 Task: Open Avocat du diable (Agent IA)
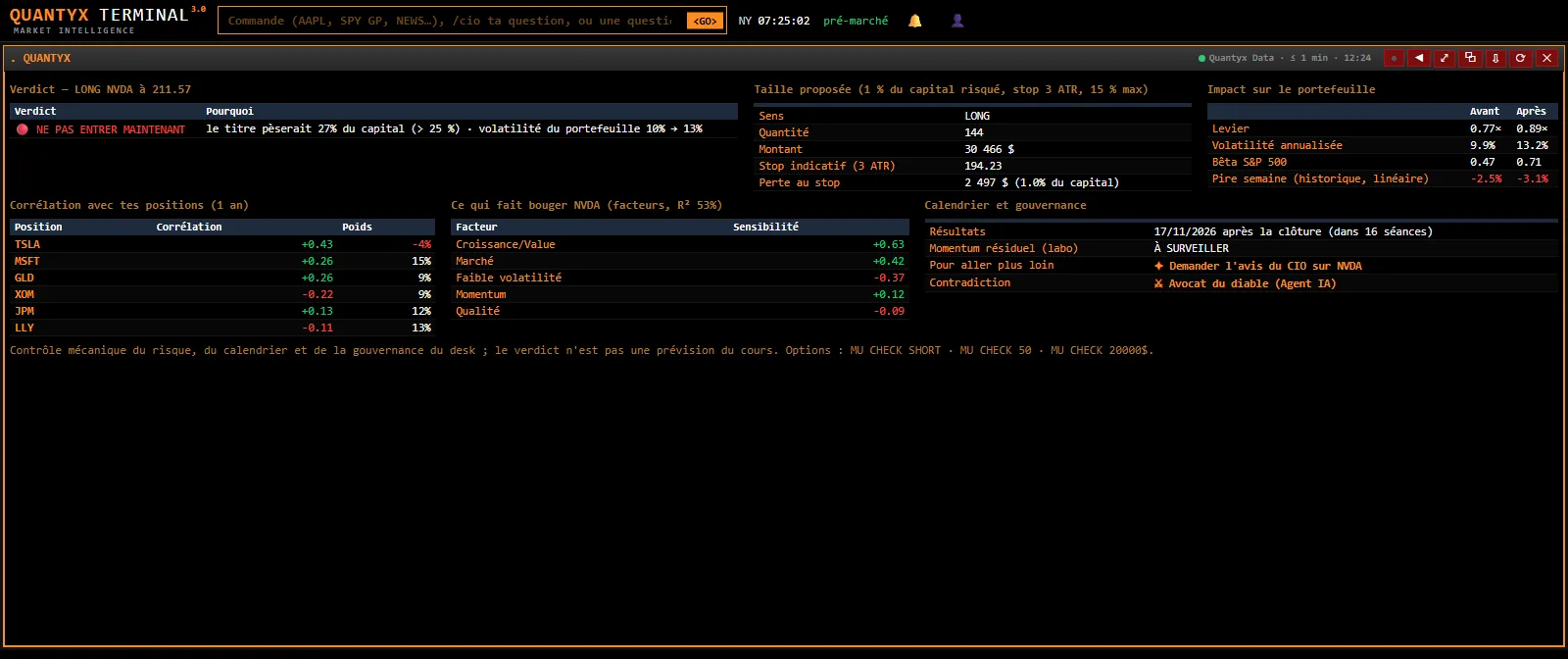click(1245, 283)
